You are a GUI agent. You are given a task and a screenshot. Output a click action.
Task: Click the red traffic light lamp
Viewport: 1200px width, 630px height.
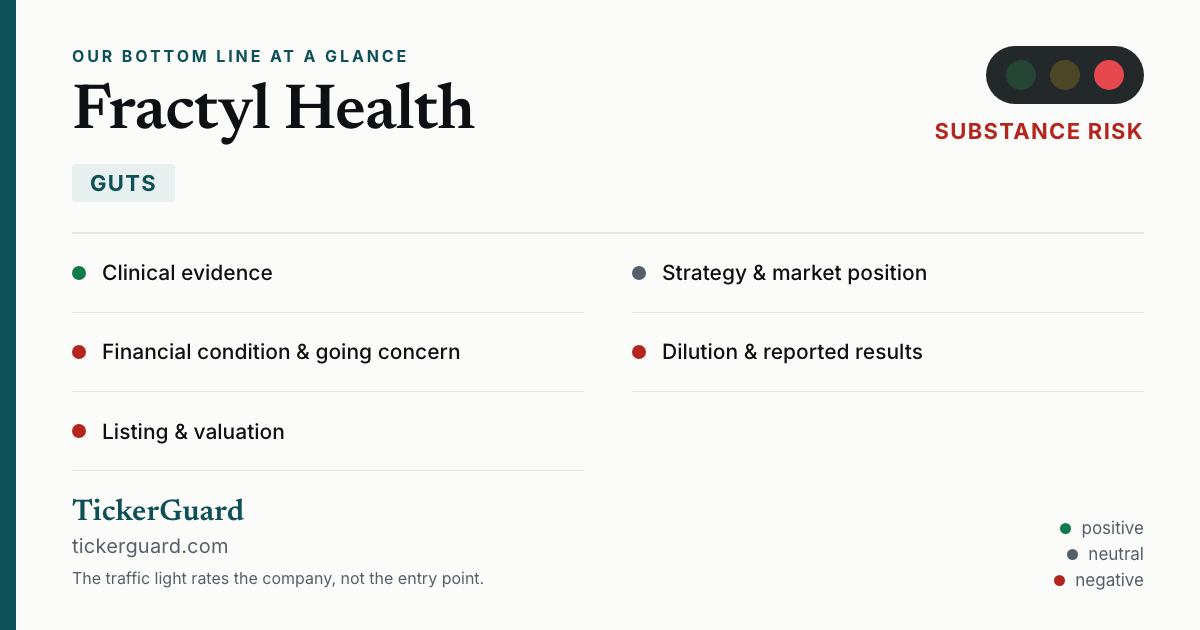pyautogui.click(x=1109, y=75)
